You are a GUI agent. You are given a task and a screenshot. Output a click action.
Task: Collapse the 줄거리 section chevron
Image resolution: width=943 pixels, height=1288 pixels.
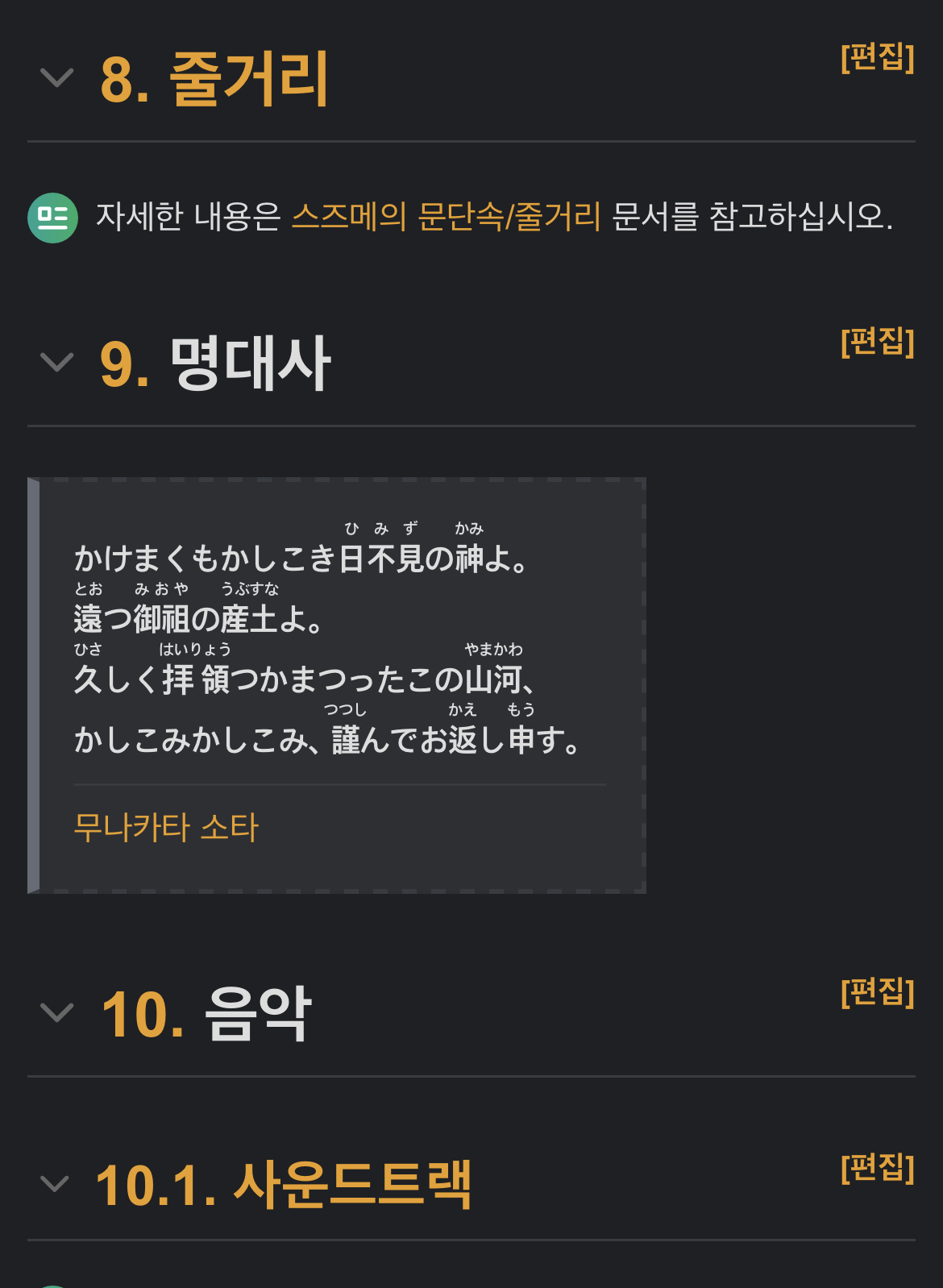tap(56, 78)
